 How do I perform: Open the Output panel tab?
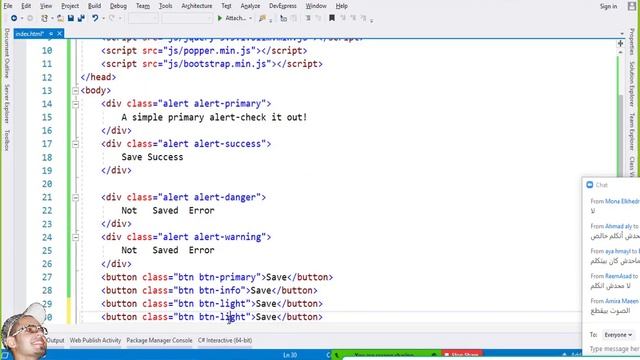56,340
